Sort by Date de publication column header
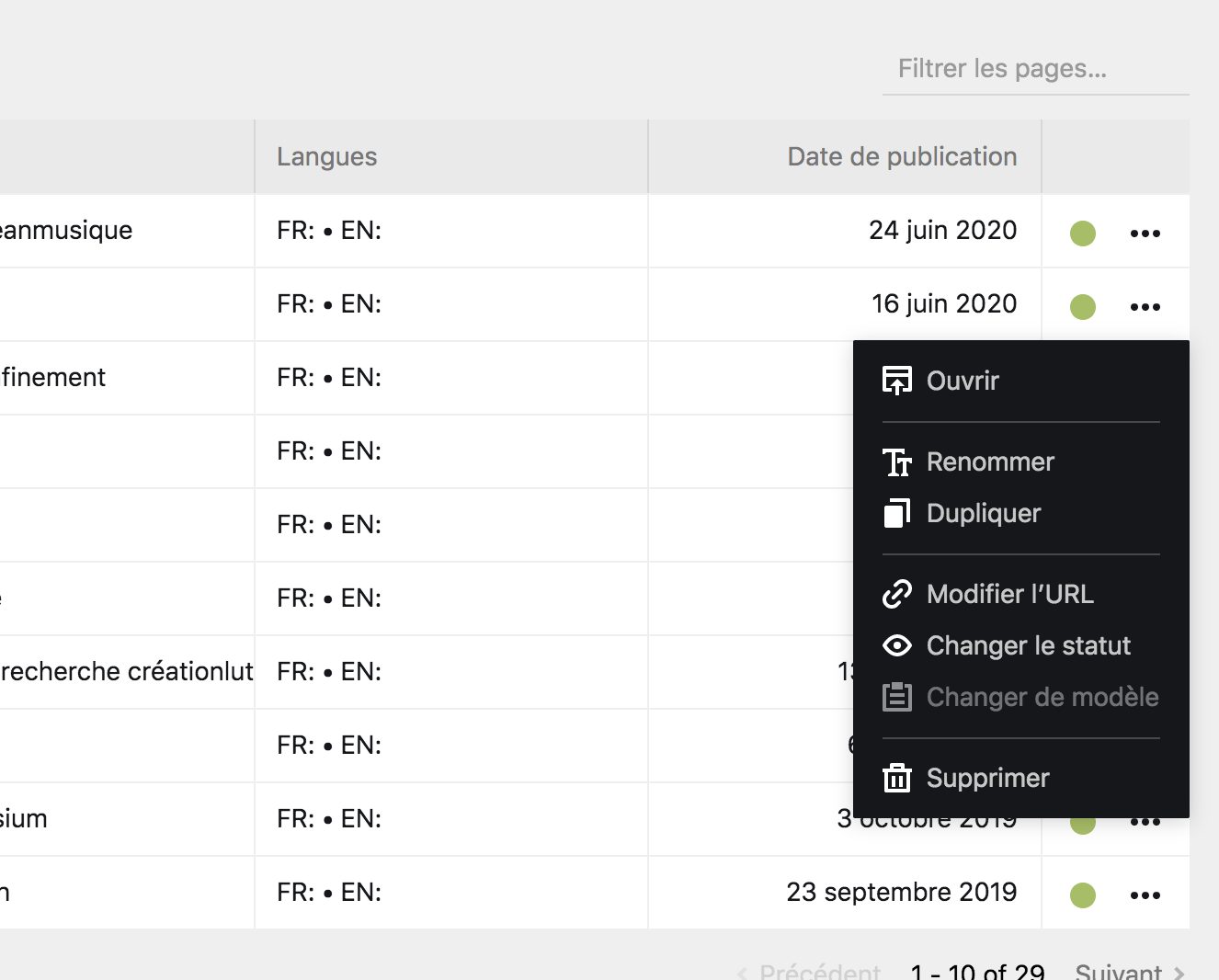Screen dimensions: 1219x980 (901, 157)
